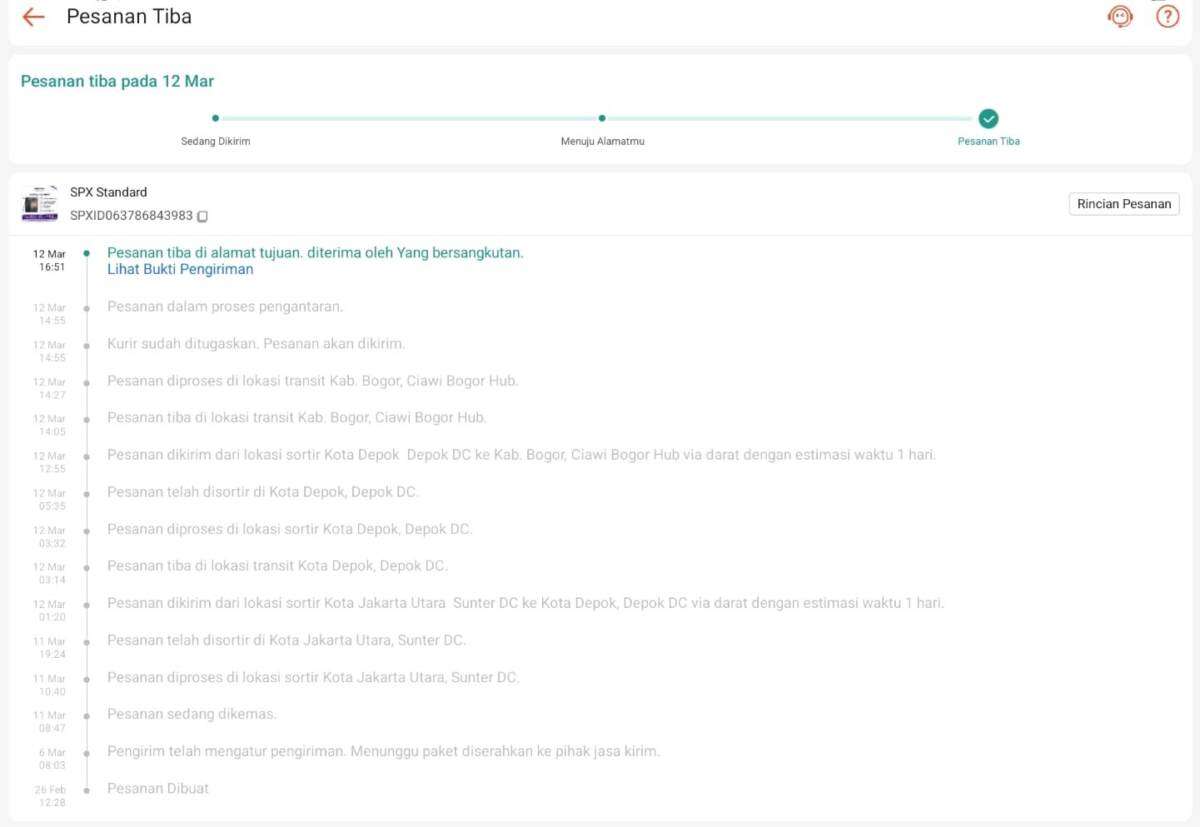
Task: Click the Pesanan tiba pada 12 Mar heading
Action: point(117,81)
